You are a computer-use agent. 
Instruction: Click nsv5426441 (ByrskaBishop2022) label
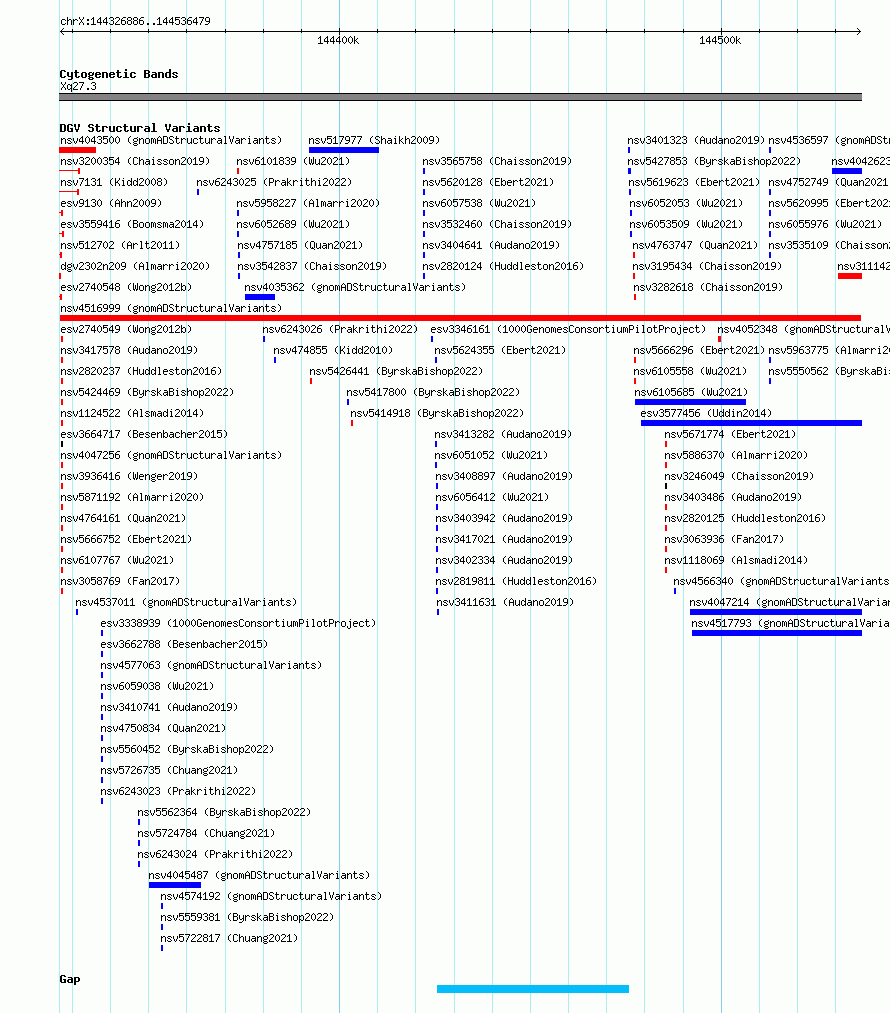pos(396,371)
